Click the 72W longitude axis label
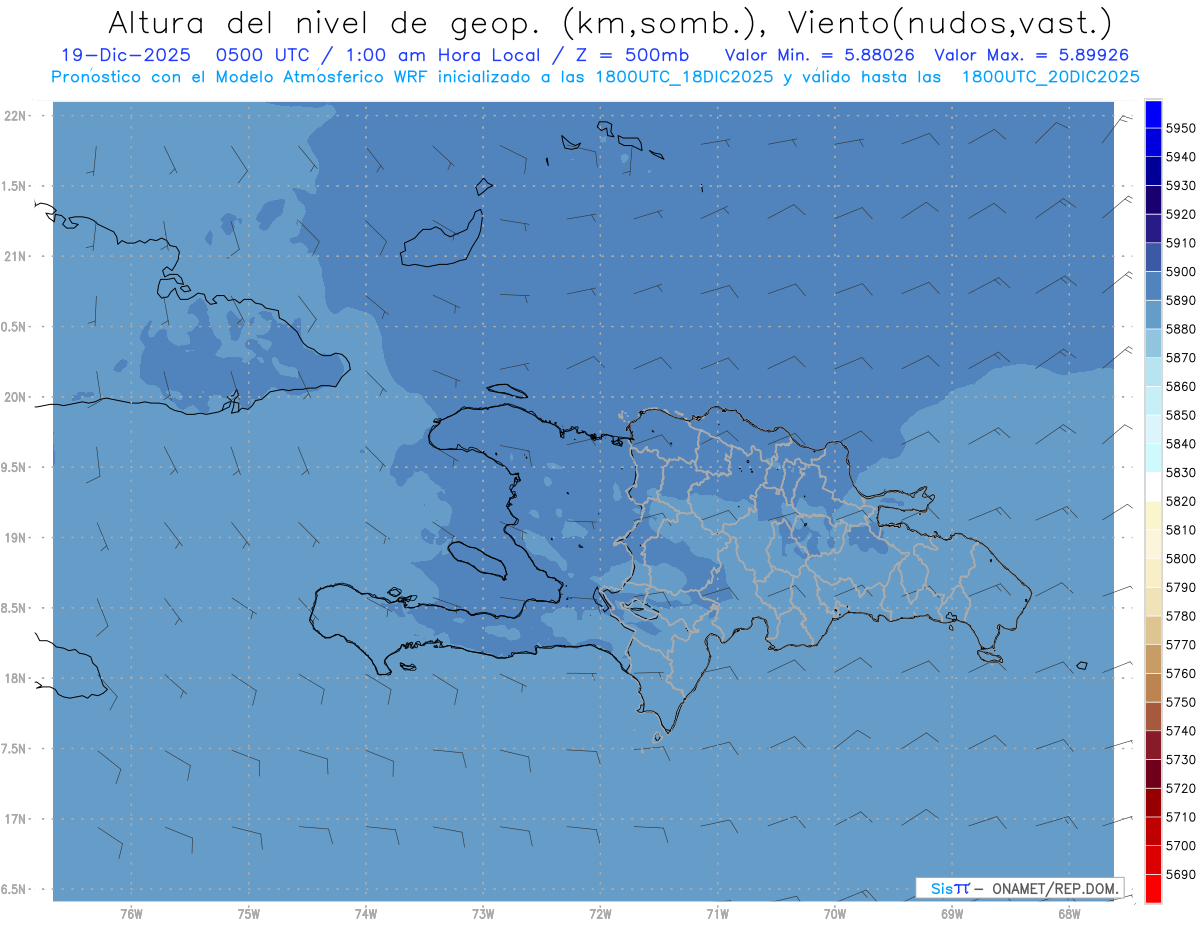The image size is (1200, 927). (x=600, y=914)
